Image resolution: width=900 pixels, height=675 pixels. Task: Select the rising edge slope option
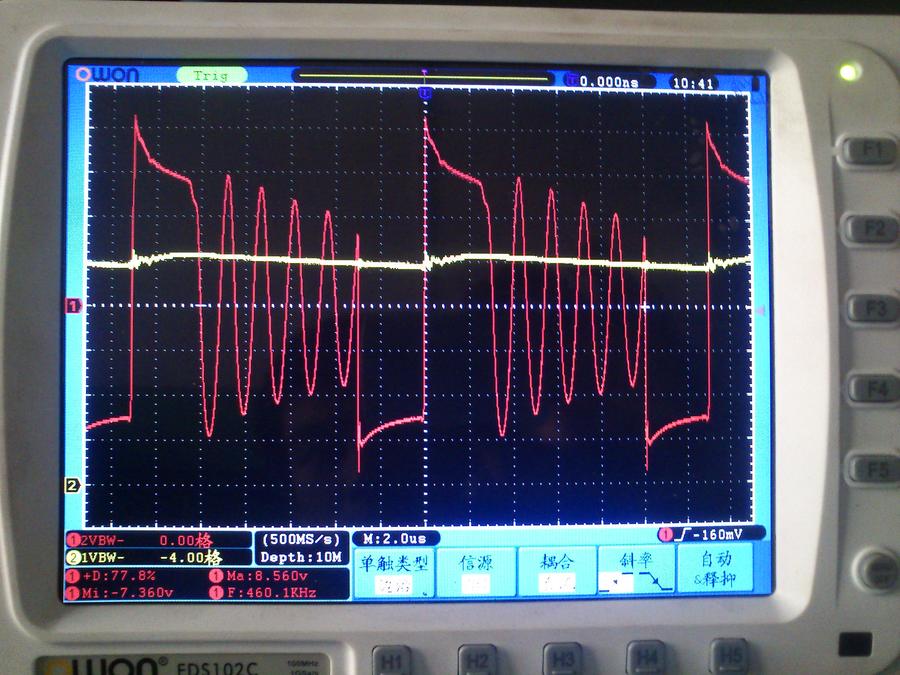point(615,583)
